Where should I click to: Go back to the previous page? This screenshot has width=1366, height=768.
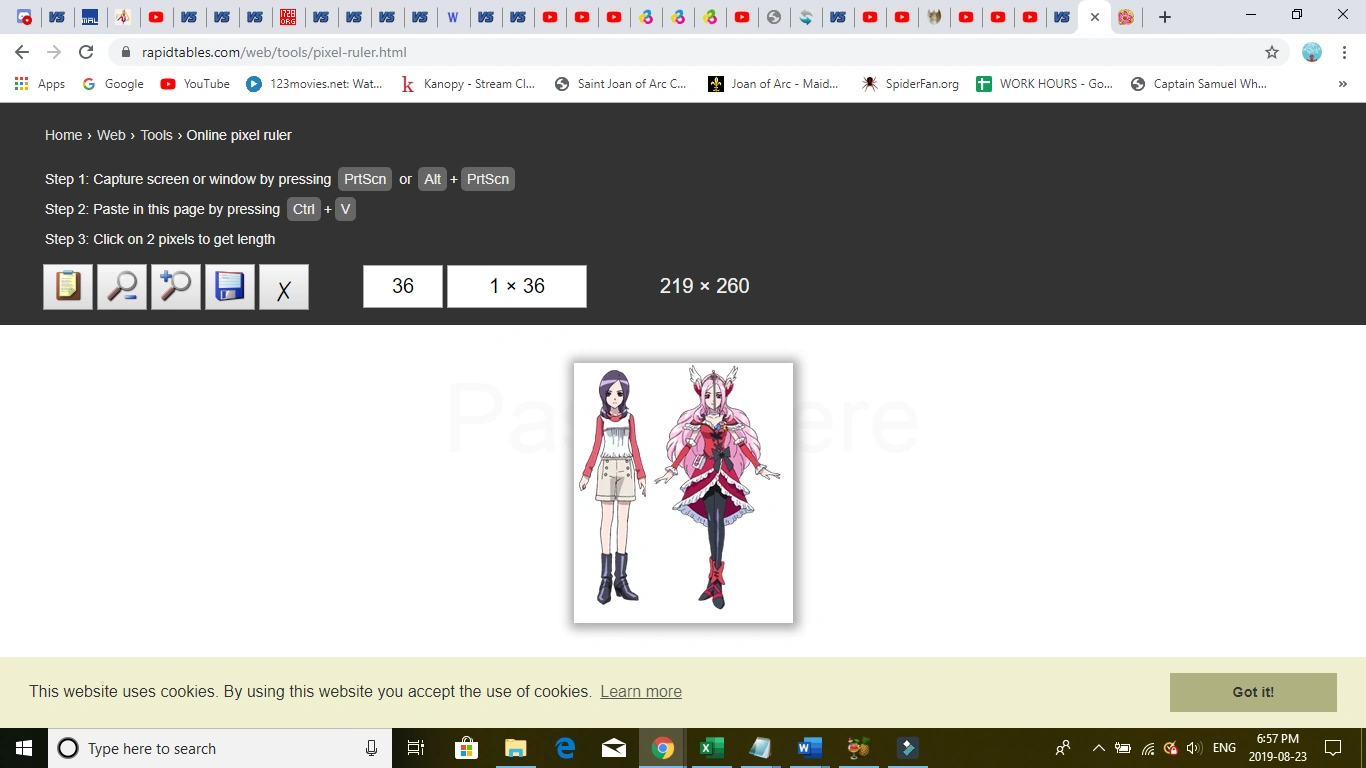[22, 52]
